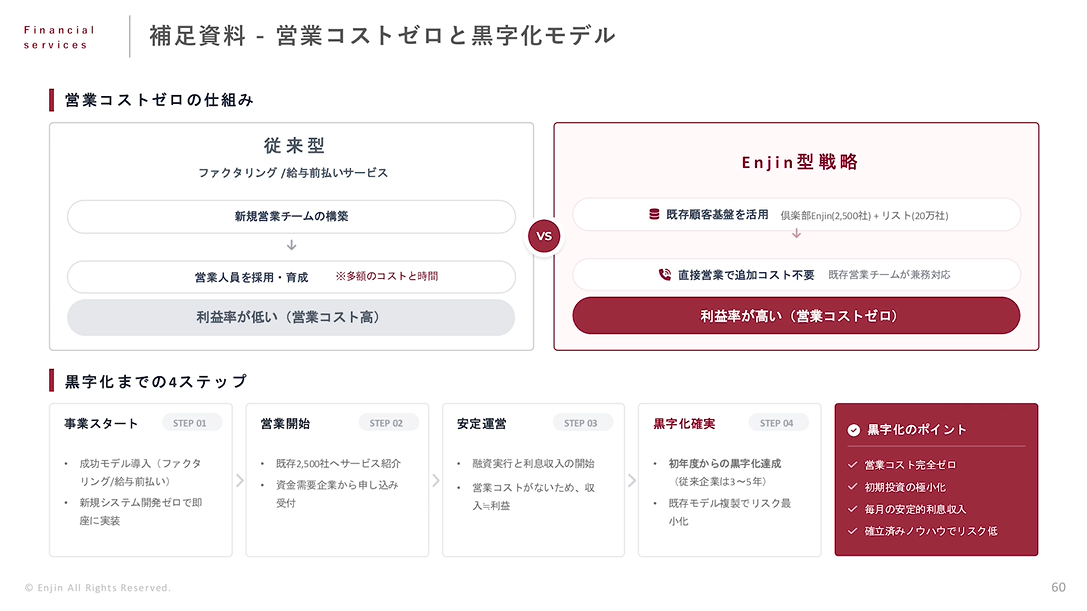The image size is (1087, 611).
Task: Click the red bar beside 営業コストゼロの仕組み heading
Action: point(51,100)
